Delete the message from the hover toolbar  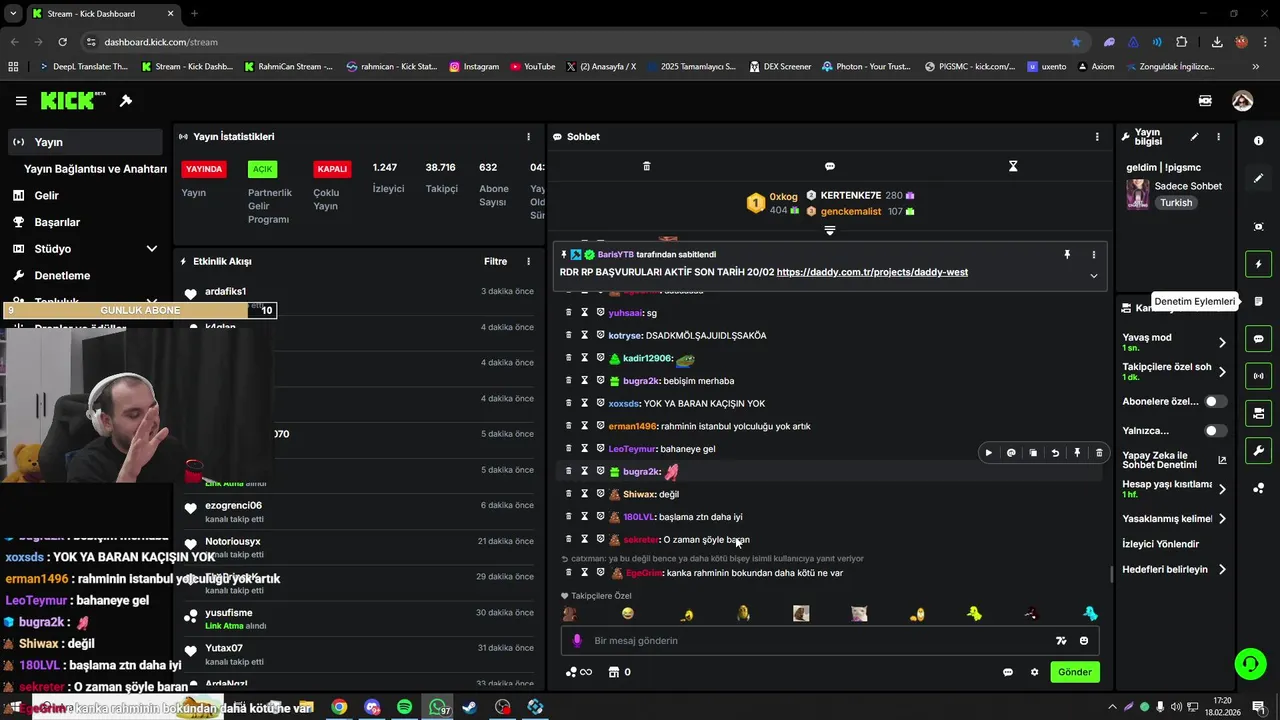pos(1099,453)
